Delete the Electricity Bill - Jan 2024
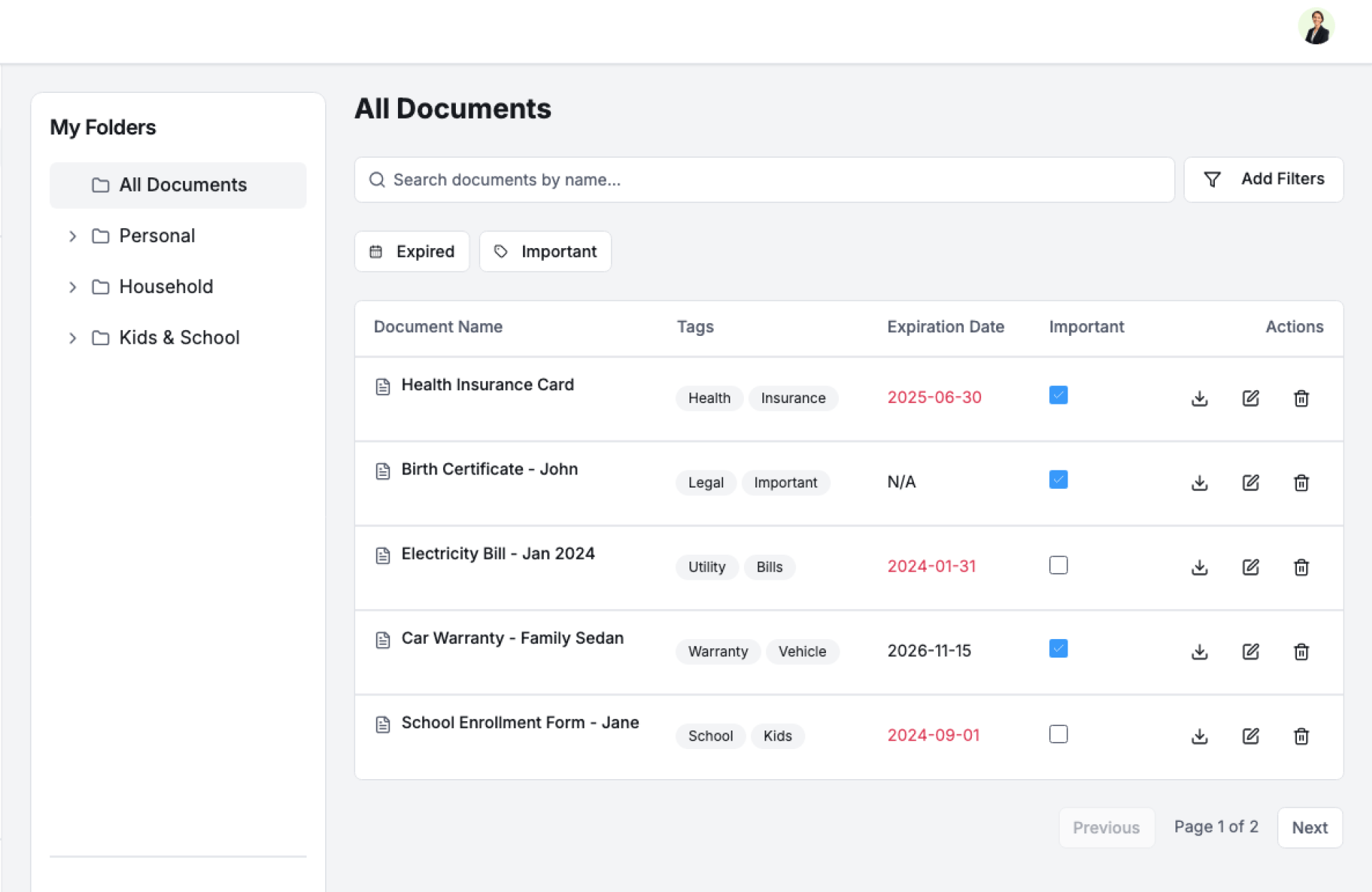 click(x=1301, y=567)
